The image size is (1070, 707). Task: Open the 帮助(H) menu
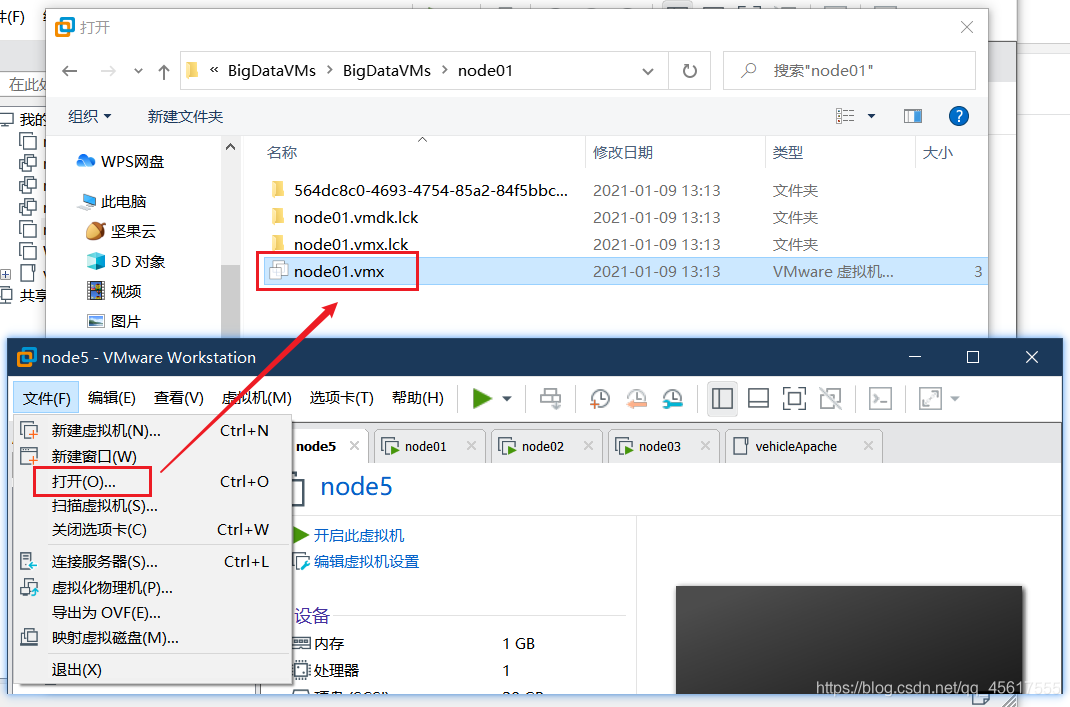(418, 398)
